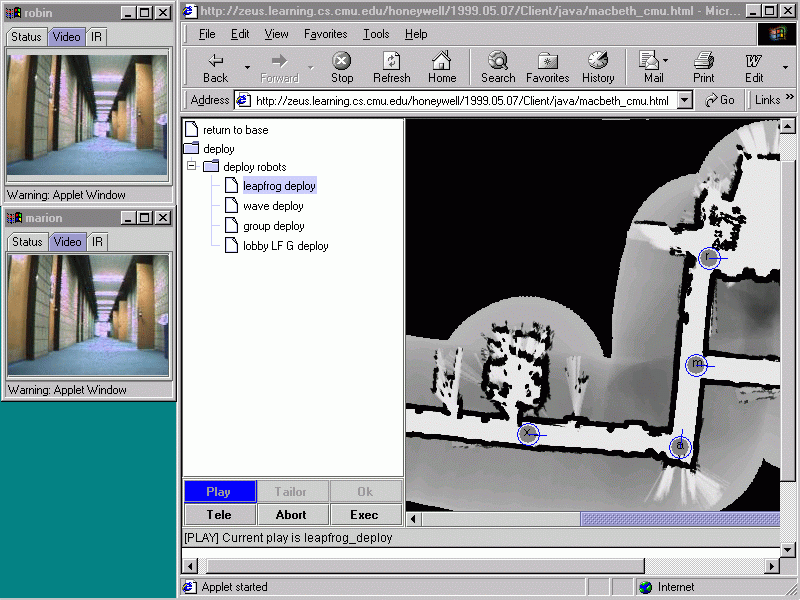Open the History toolbar icon
This screenshot has height=600, width=800.
pyautogui.click(x=598, y=62)
